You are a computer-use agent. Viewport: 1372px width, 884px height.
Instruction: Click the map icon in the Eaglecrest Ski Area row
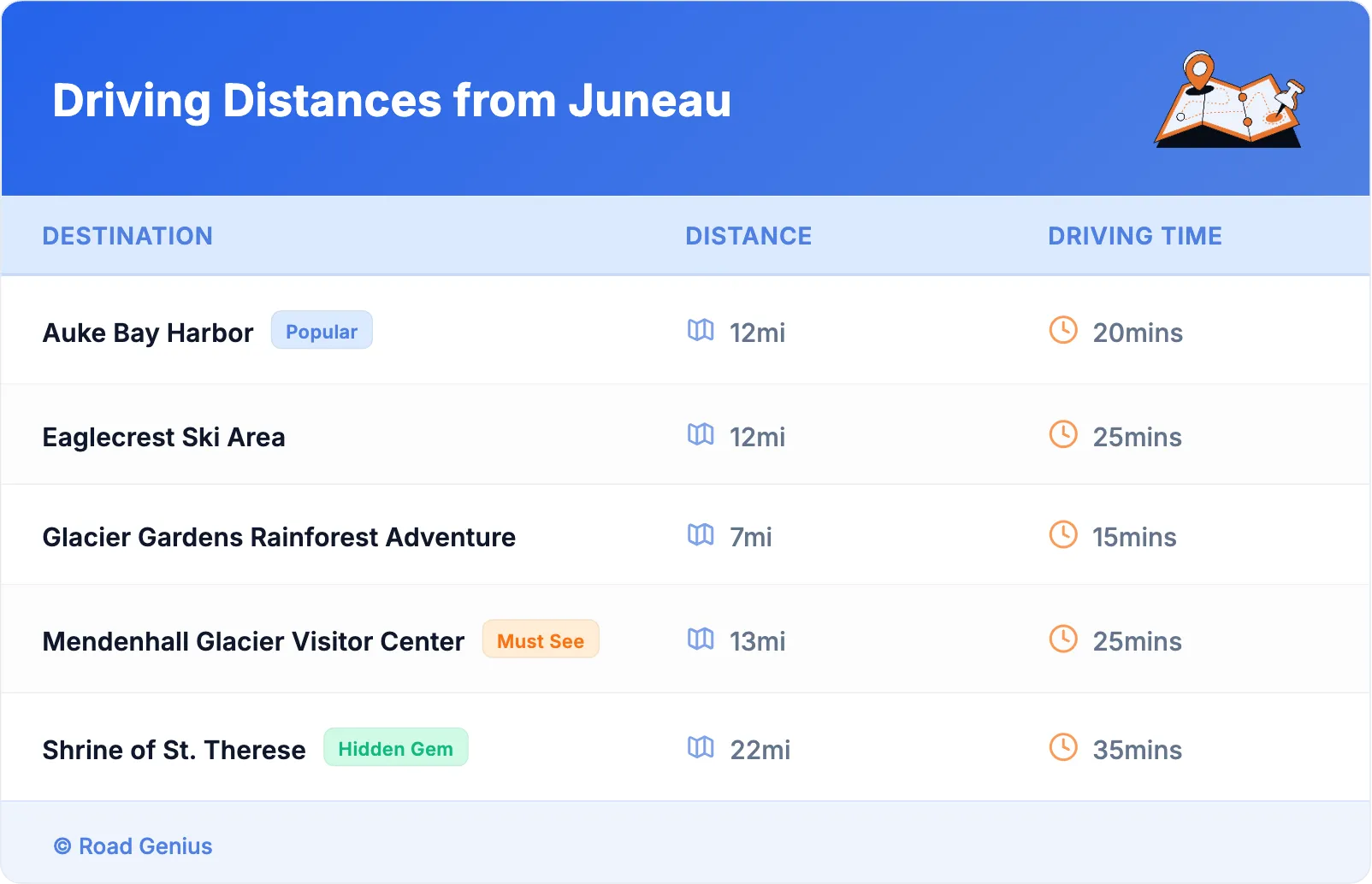coord(701,434)
